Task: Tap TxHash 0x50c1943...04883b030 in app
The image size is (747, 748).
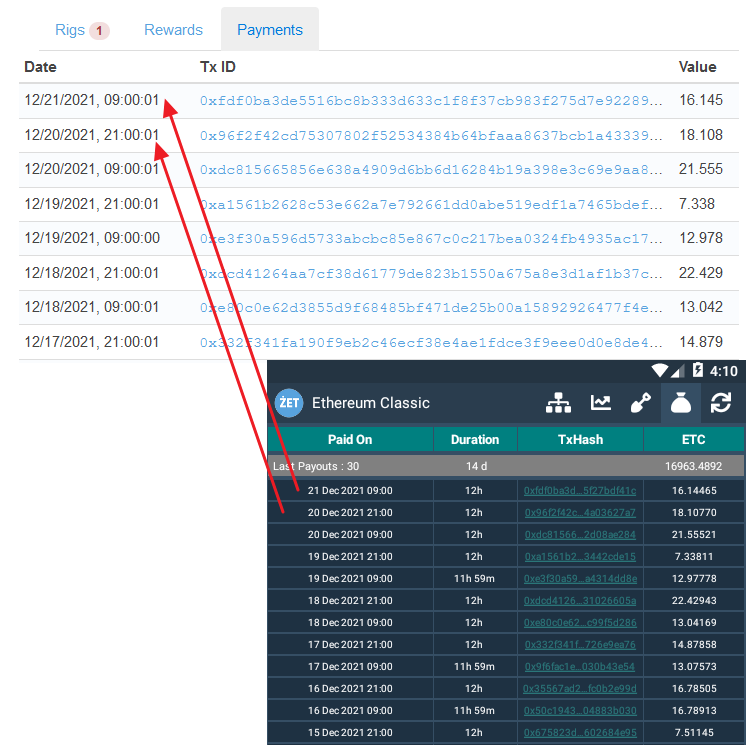Action: (x=580, y=710)
